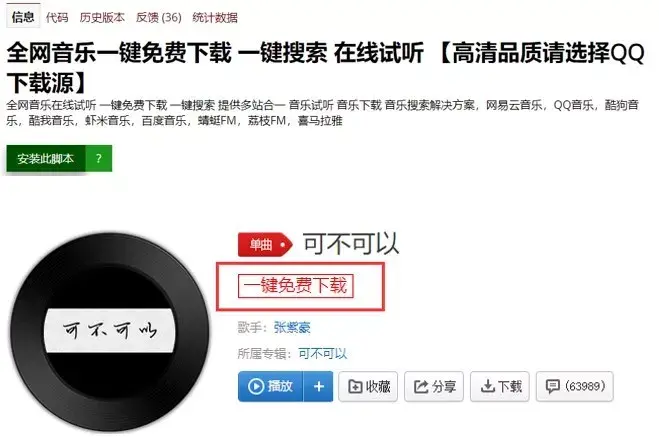
Task: Click the script title 全网音乐一键免费下载
Action: [119, 53]
